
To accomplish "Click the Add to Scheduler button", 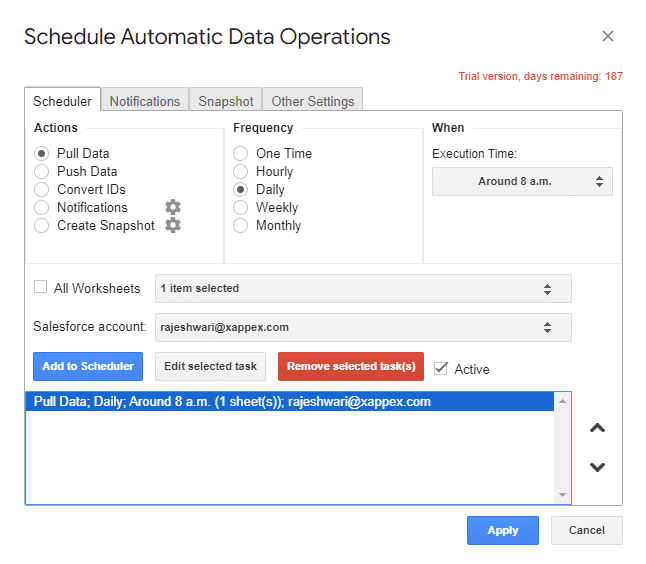I will point(88,366).
